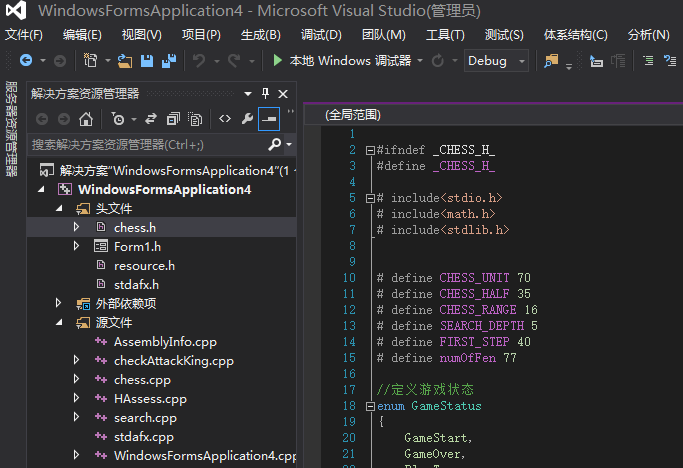Open the debugger target dropdown arrow
The height and width of the screenshot is (468, 683).
pyautogui.click(x=420, y=61)
